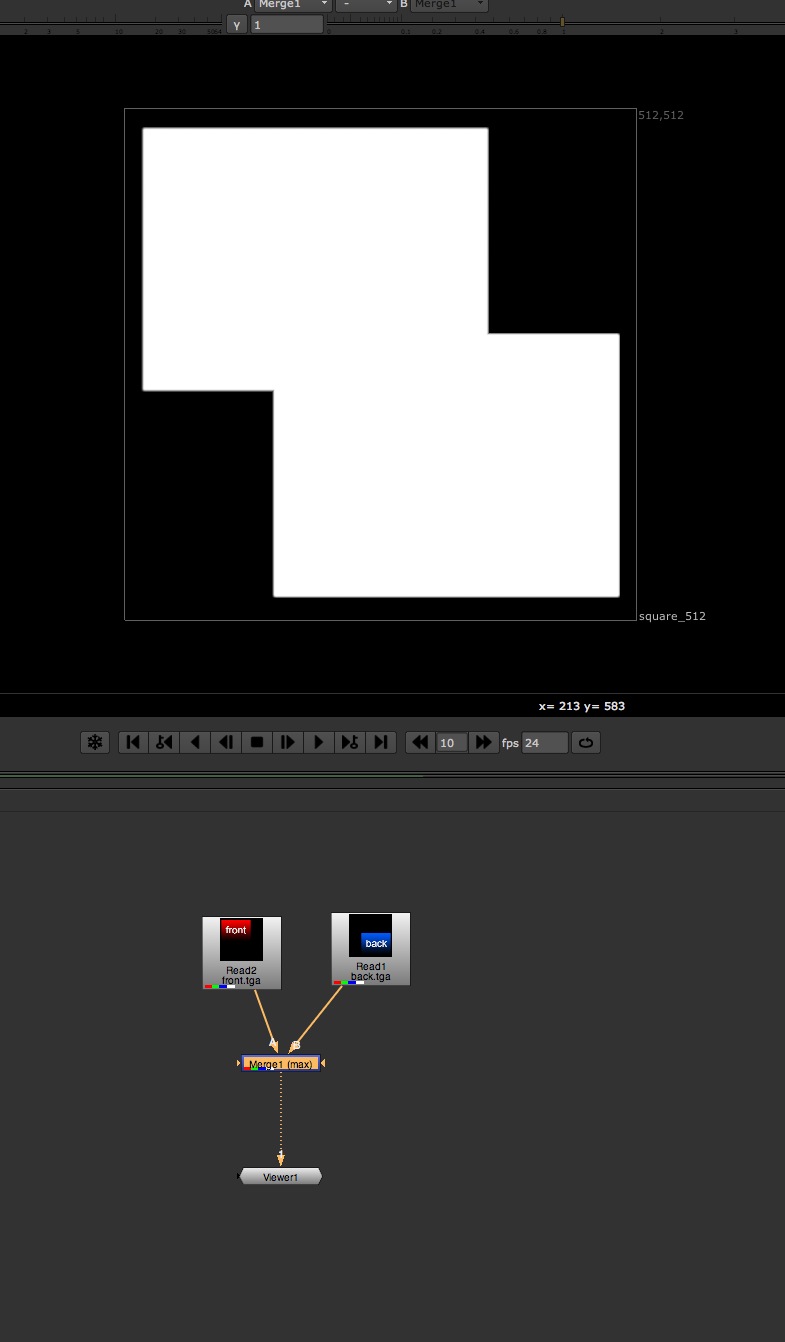Click the gamma slider handle

[562, 21]
